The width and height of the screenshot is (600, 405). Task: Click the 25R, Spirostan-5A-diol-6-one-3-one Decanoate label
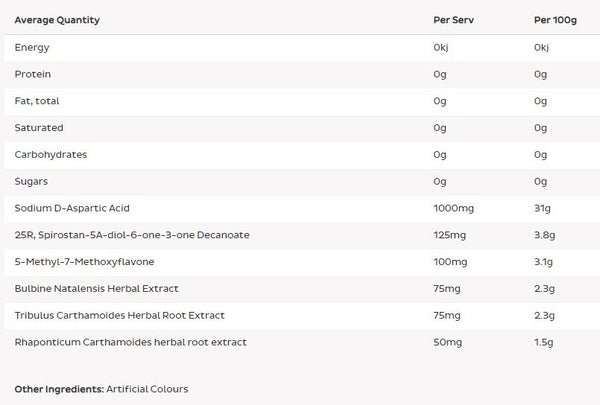tap(131, 235)
